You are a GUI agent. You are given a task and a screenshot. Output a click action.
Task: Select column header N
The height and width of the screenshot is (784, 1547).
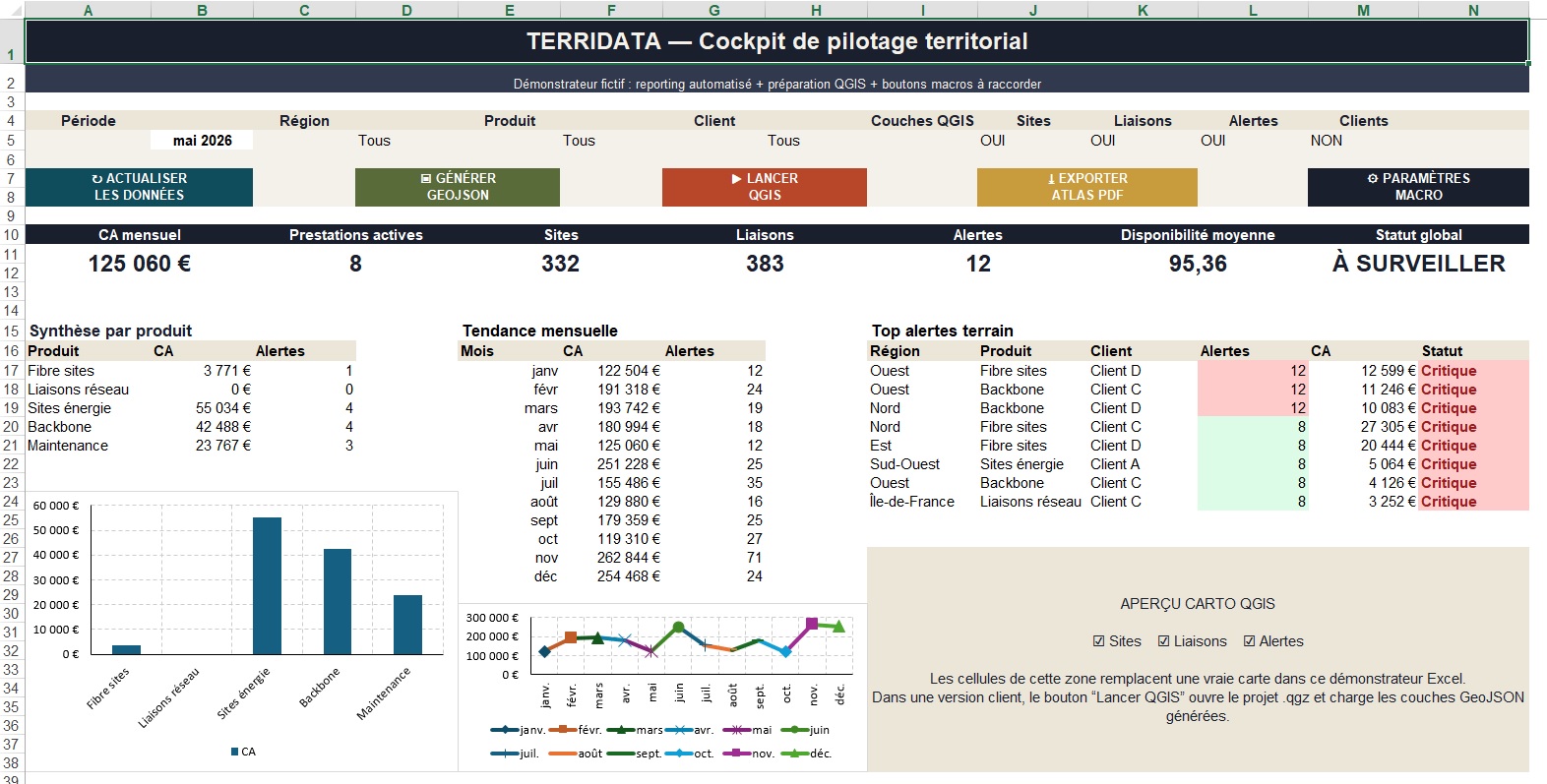click(x=1473, y=10)
